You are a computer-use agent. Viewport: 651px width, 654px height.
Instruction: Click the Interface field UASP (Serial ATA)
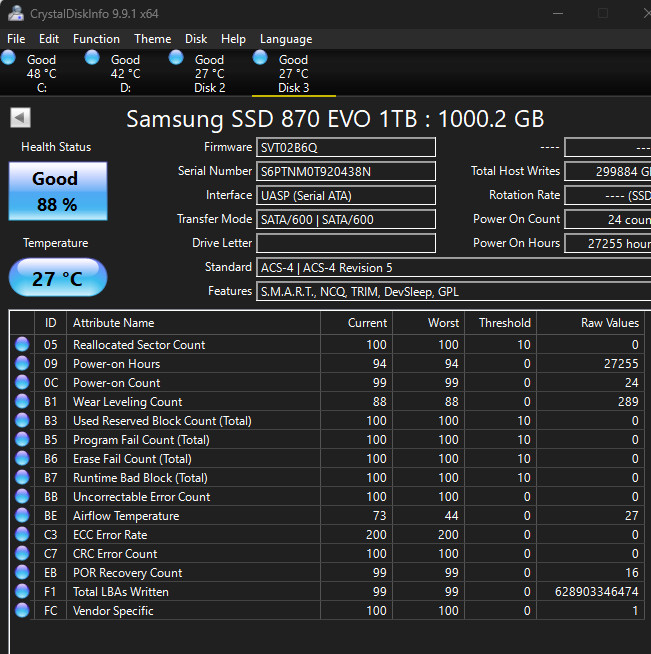(x=346, y=195)
